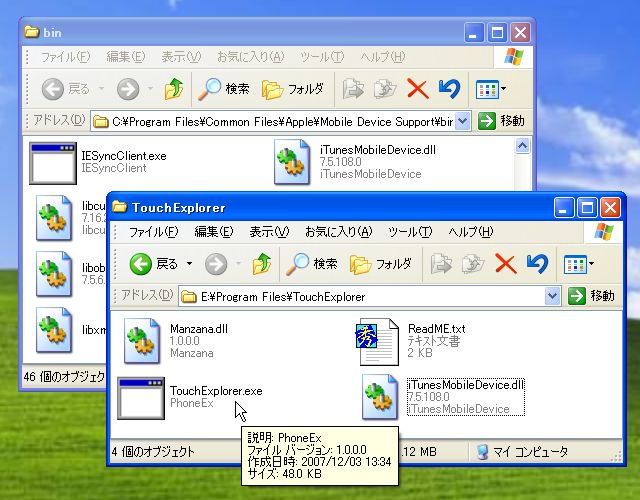Undo last action in bin toolbar
This screenshot has width=640, height=500.
point(449,89)
